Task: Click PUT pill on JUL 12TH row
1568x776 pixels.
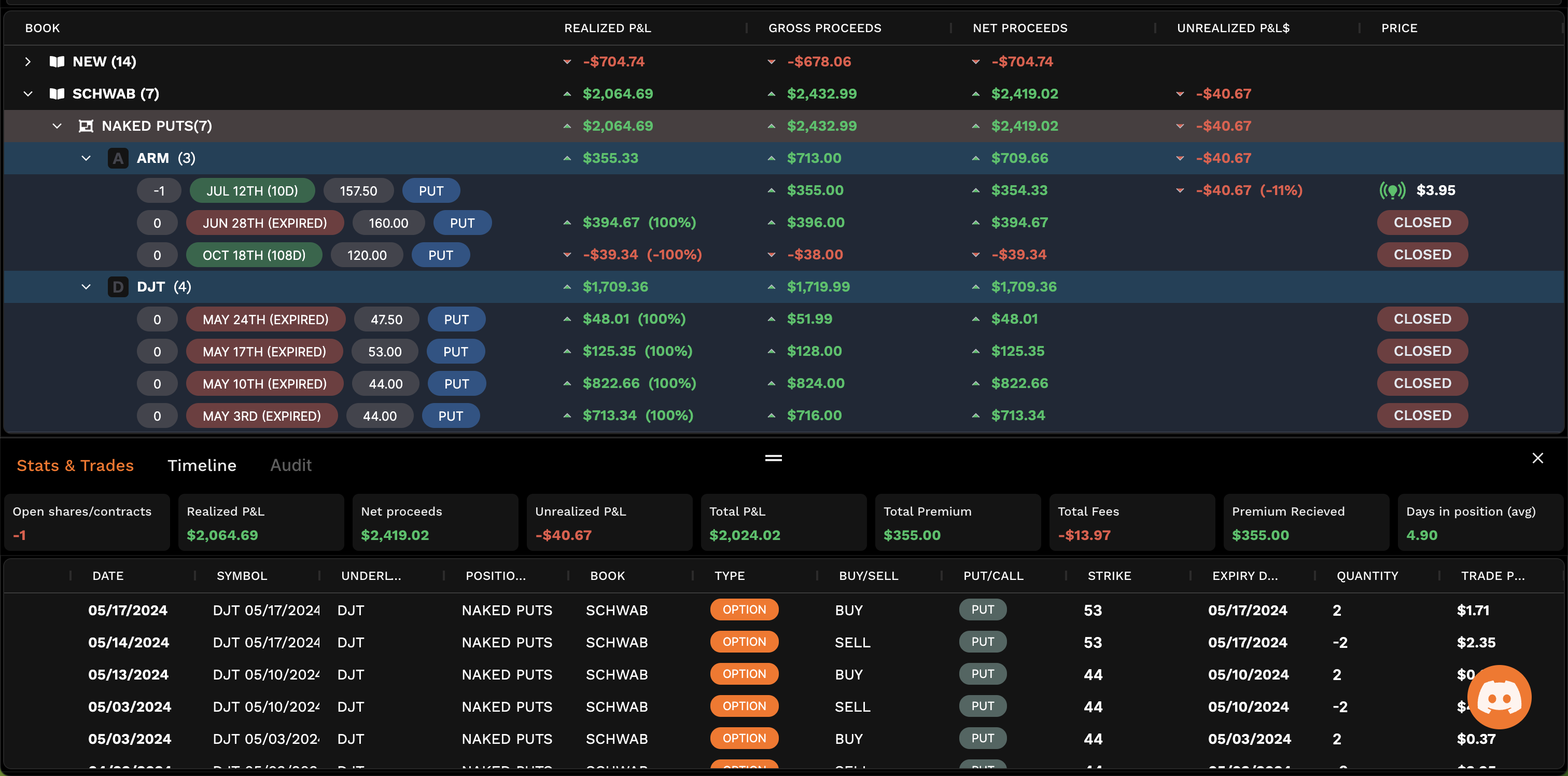Action: point(431,191)
